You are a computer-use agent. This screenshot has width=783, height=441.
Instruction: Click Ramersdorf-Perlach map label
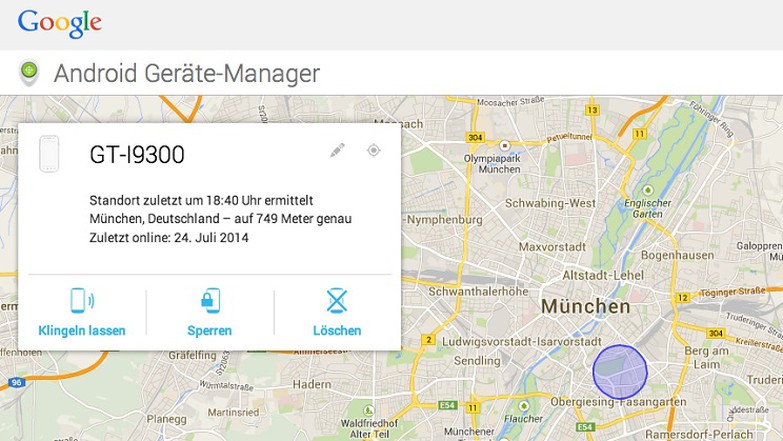click(x=699, y=434)
